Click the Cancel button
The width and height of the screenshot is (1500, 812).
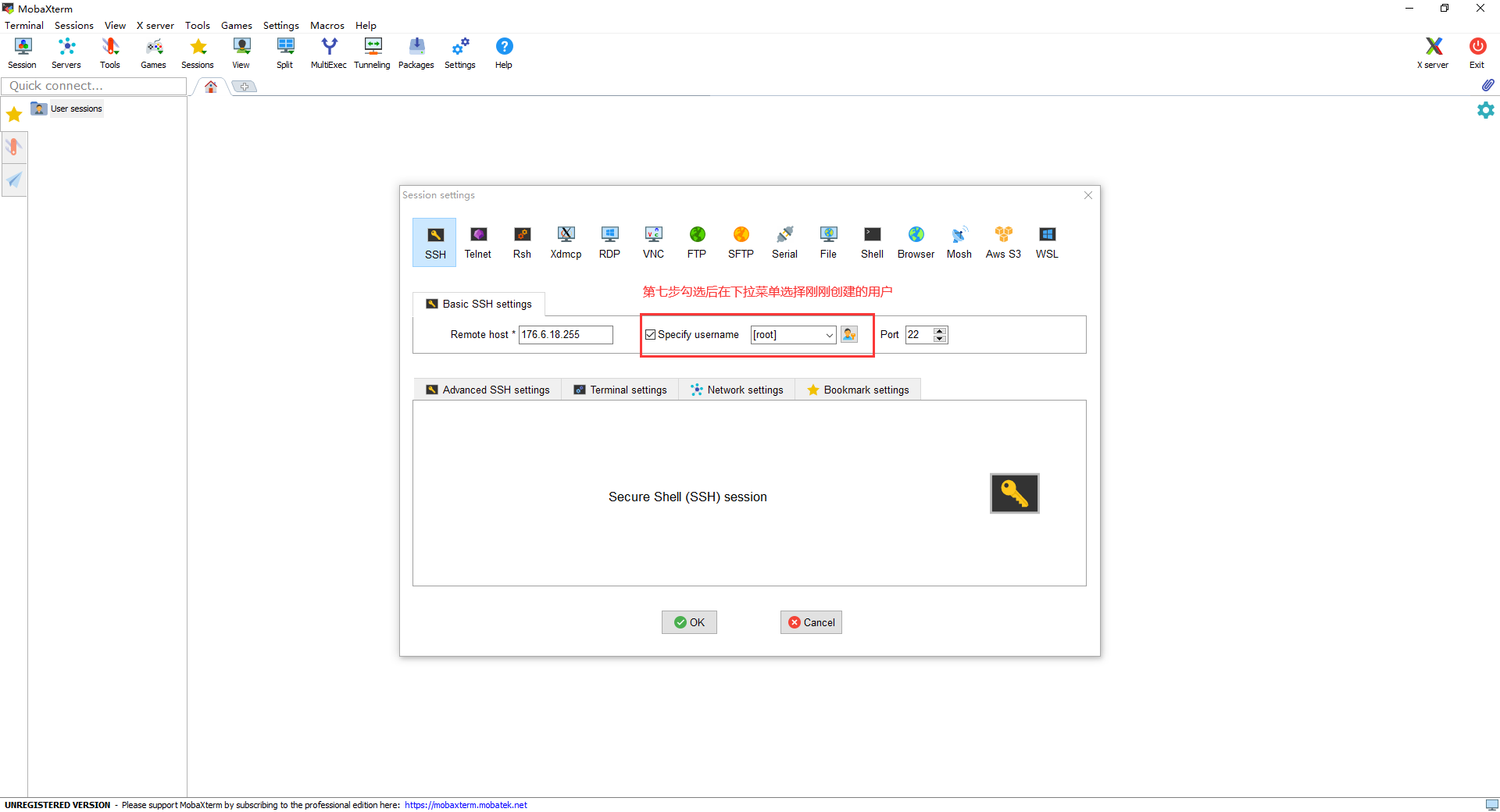[811, 622]
